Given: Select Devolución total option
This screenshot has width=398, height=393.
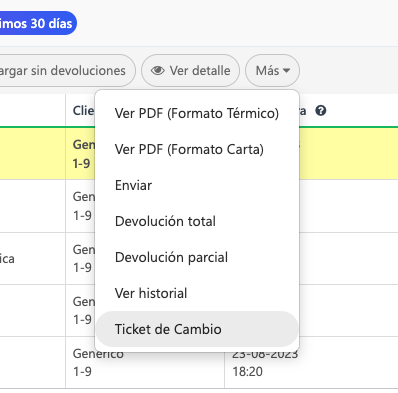Looking at the screenshot, I should 197,221.
